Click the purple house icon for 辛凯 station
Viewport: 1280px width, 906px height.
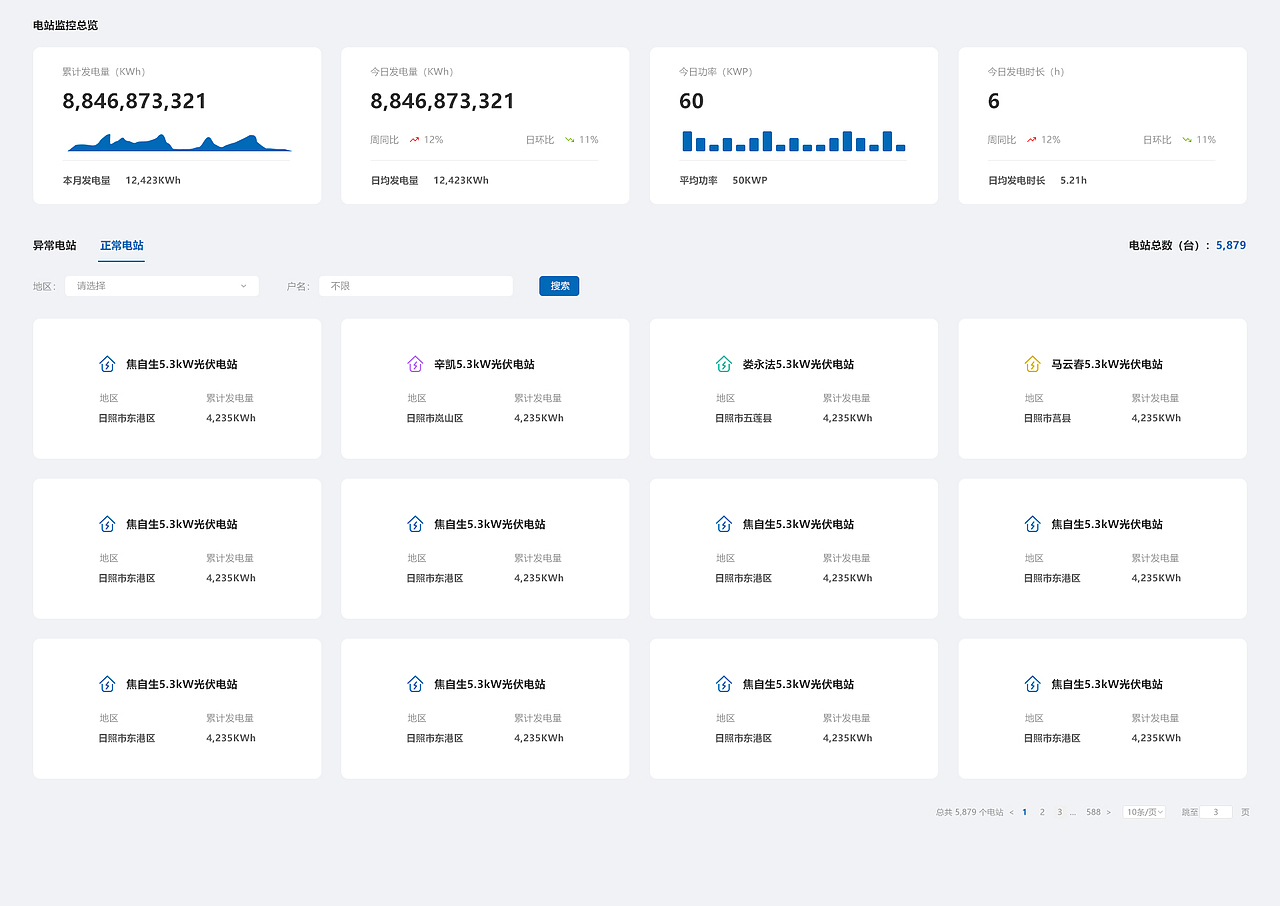pos(415,364)
